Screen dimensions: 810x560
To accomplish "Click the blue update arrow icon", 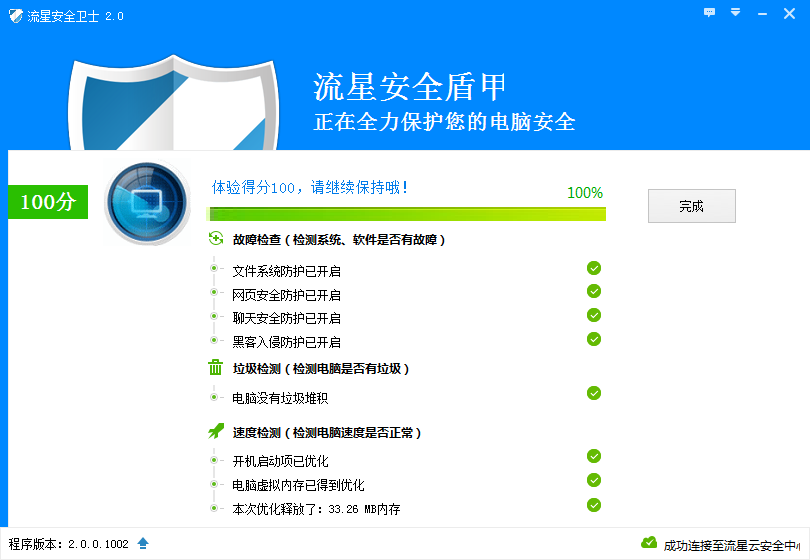I will (x=143, y=543).
